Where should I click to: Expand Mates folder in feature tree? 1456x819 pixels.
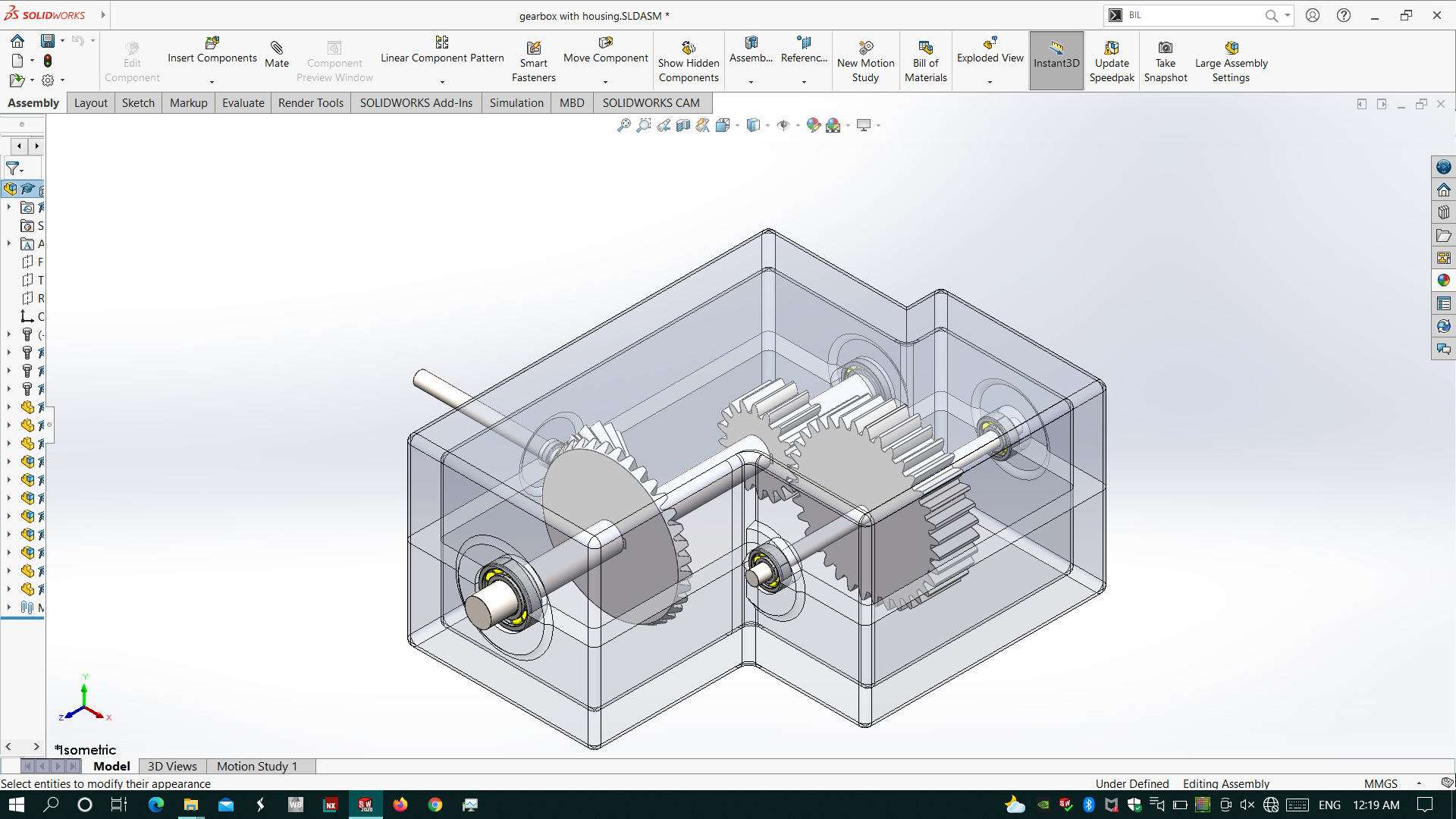tap(9, 607)
